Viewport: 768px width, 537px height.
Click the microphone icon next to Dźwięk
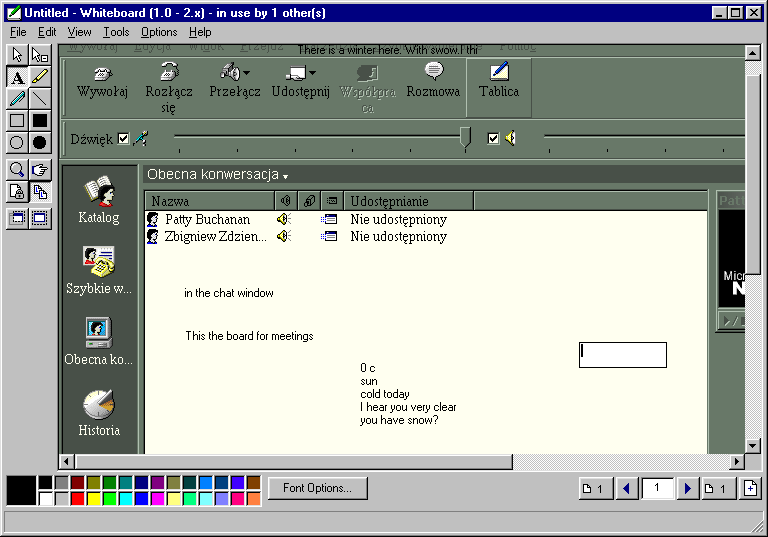coord(141,139)
